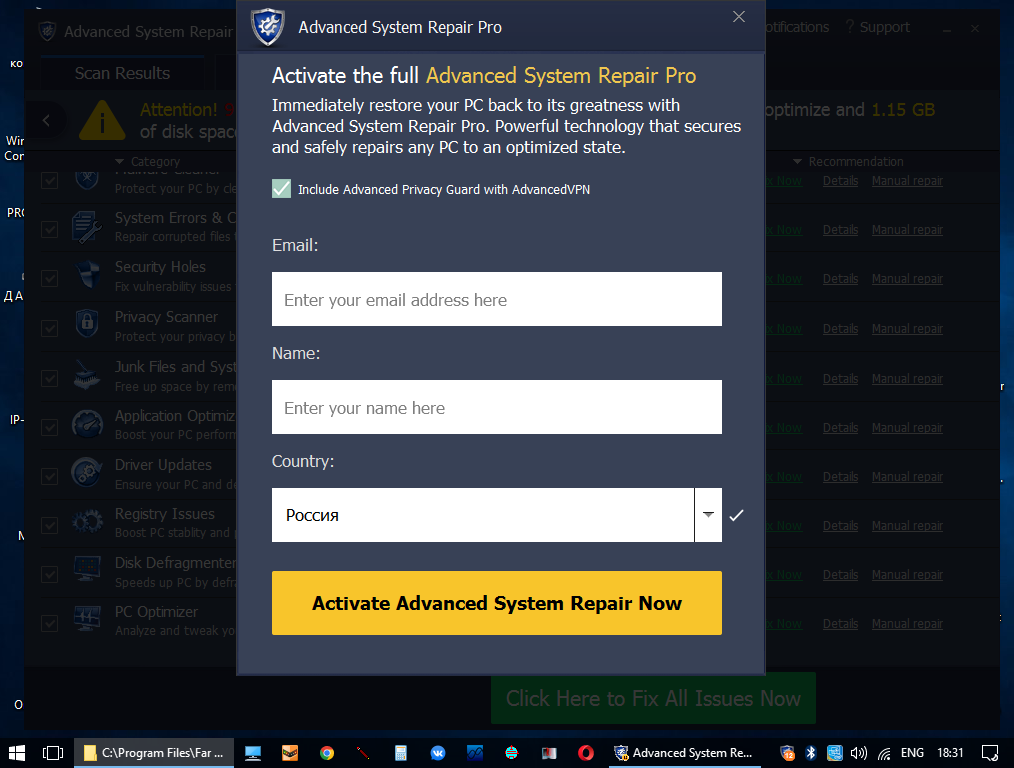Open the Windows Start menu
1014x768 pixels.
pos(17,752)
